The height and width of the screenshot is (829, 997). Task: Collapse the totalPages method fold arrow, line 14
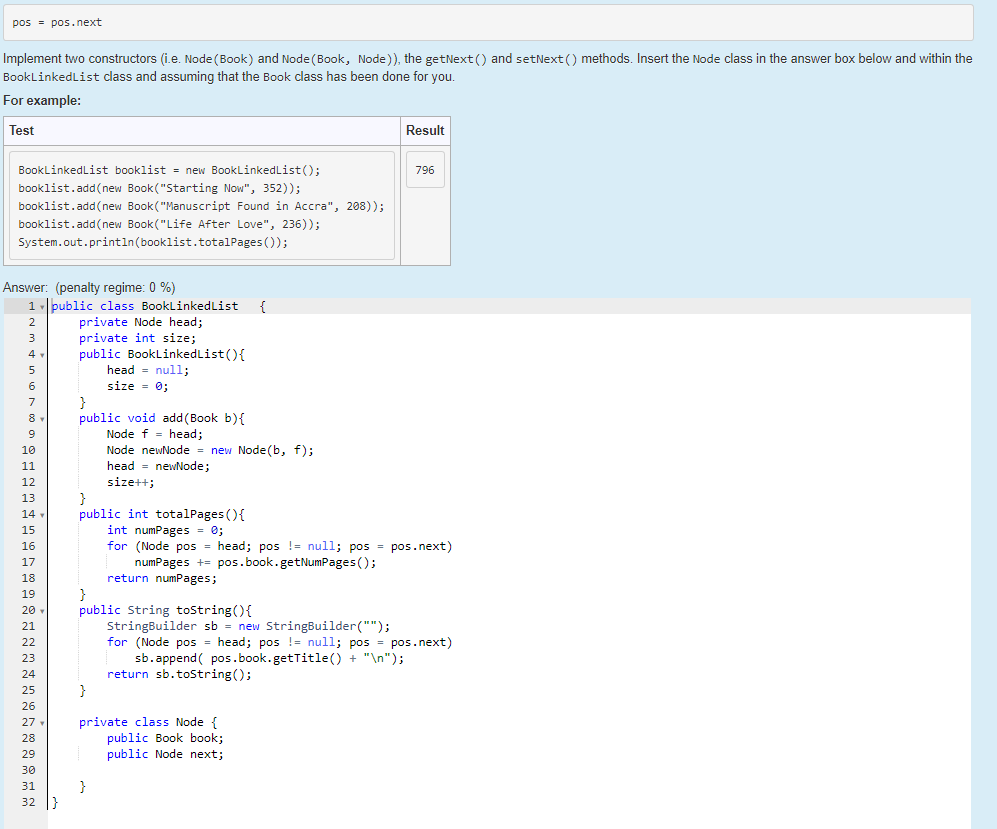pos(43,515)
